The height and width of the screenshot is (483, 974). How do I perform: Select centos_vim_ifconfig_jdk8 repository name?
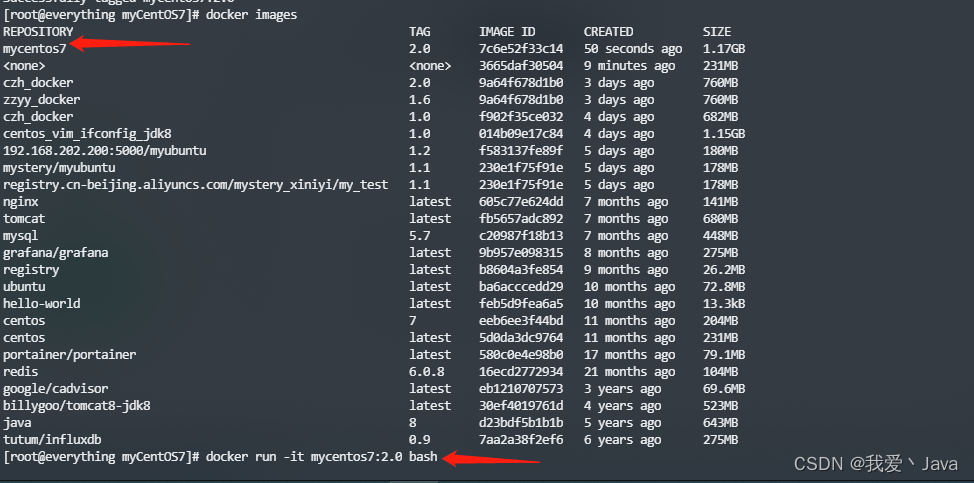(87, 133)
